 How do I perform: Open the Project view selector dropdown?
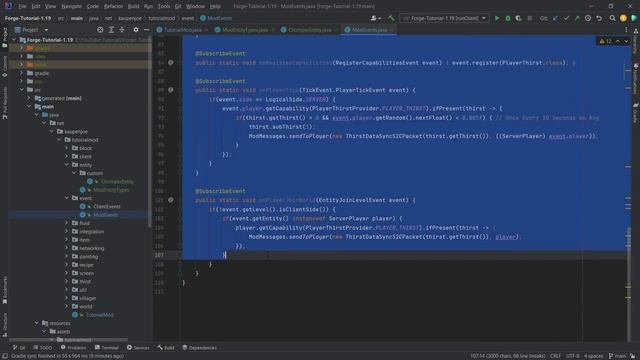31,30
